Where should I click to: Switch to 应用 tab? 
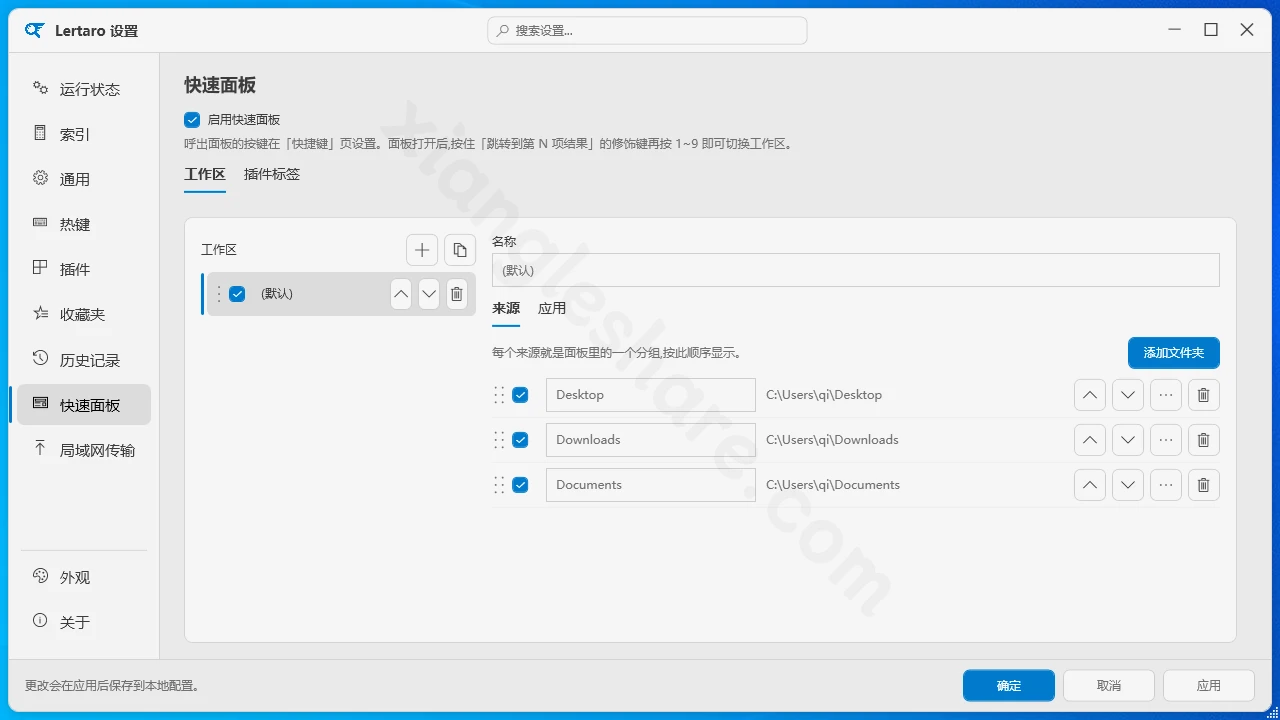tap(552, 309)
